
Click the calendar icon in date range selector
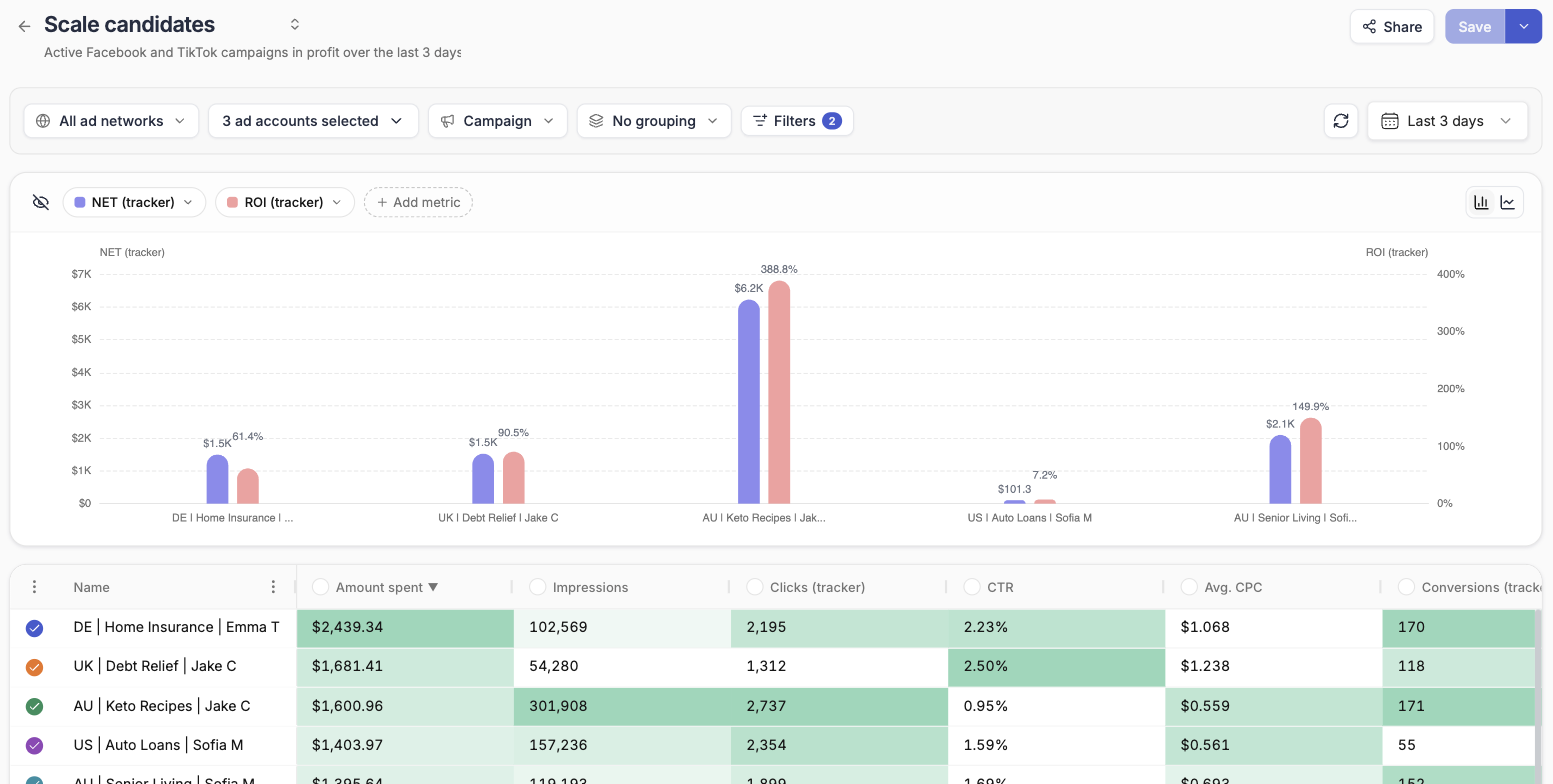point(1390,121)
